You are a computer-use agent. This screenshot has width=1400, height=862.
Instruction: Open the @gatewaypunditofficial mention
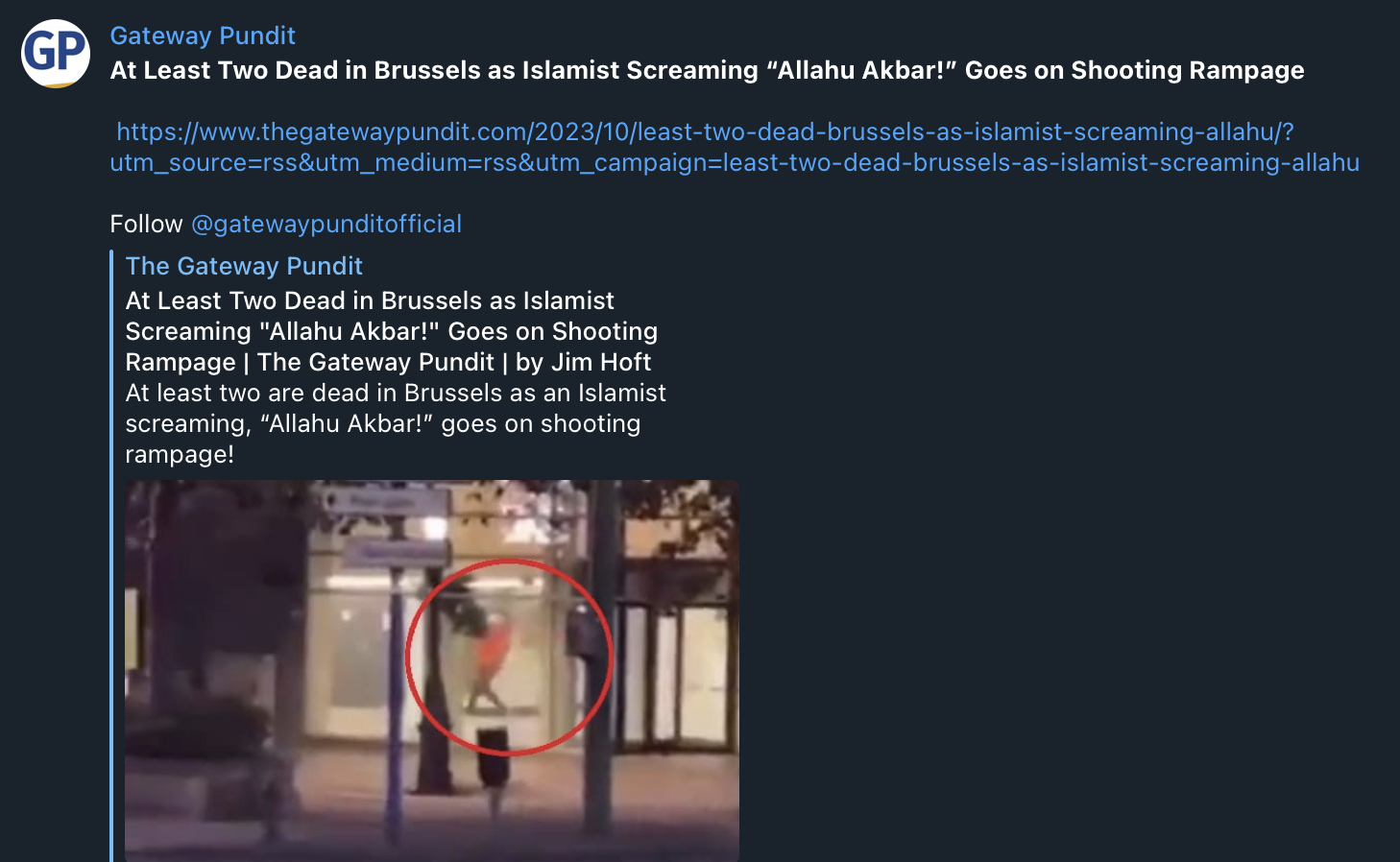coord(326,224)
